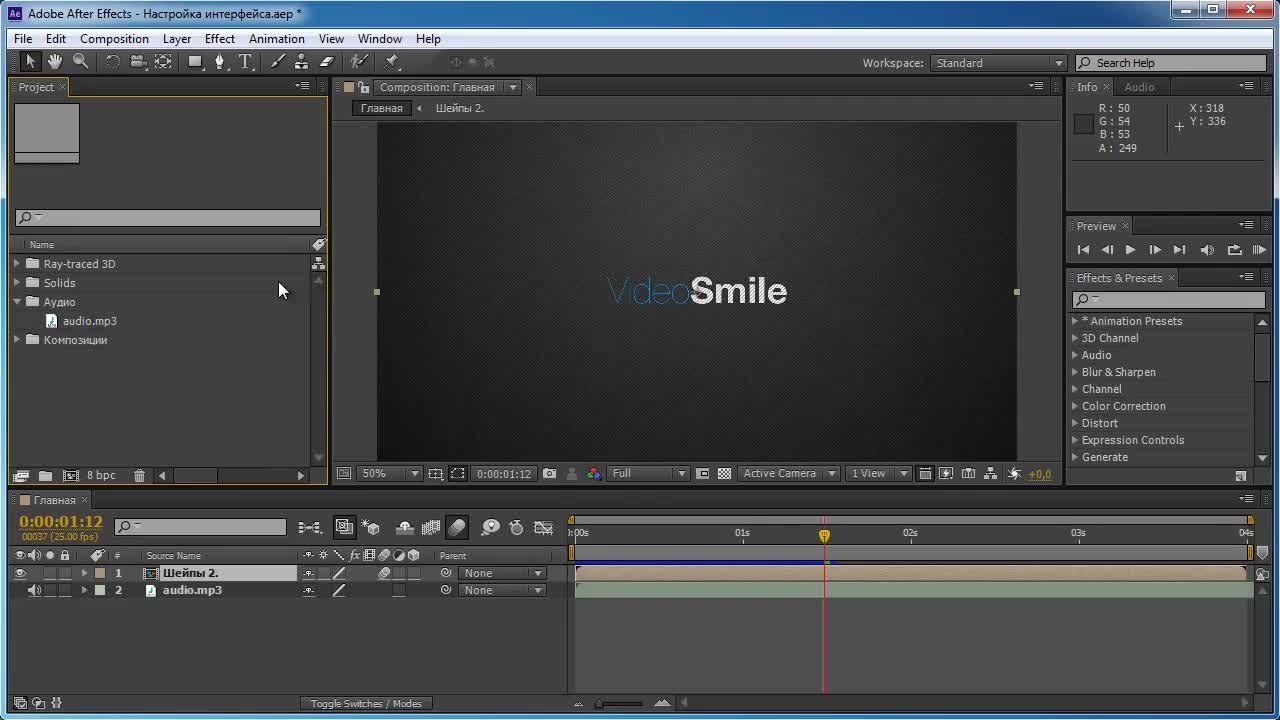Image resolution: width=1280 pixels, height=720 pixels.
Task: Select the Hand tool
Action: pyautogui.click(x=55, y=62)
